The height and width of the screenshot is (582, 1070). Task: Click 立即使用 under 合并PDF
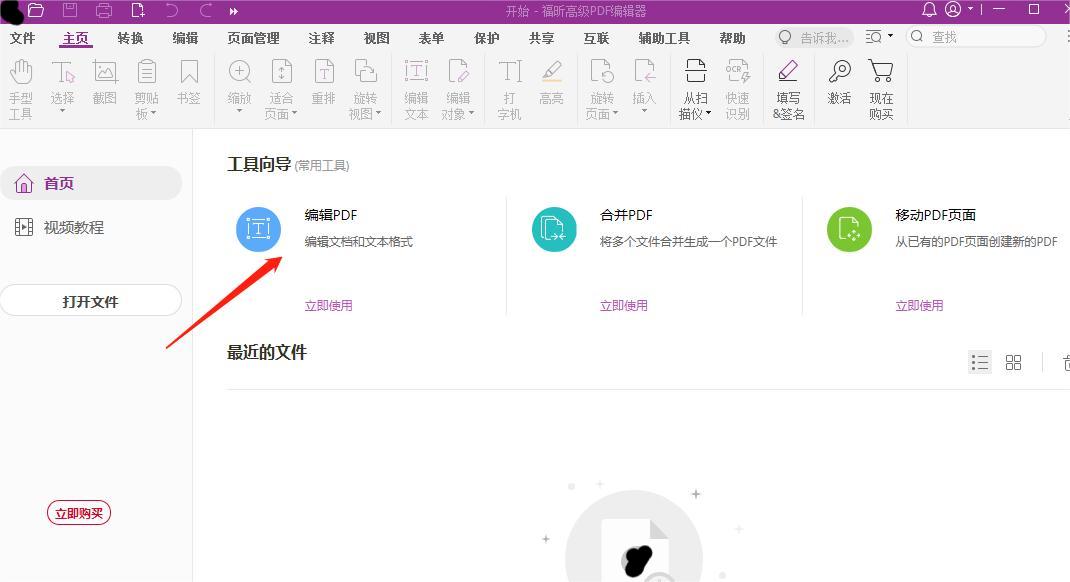pyautogui.click(x=624, y=305)
